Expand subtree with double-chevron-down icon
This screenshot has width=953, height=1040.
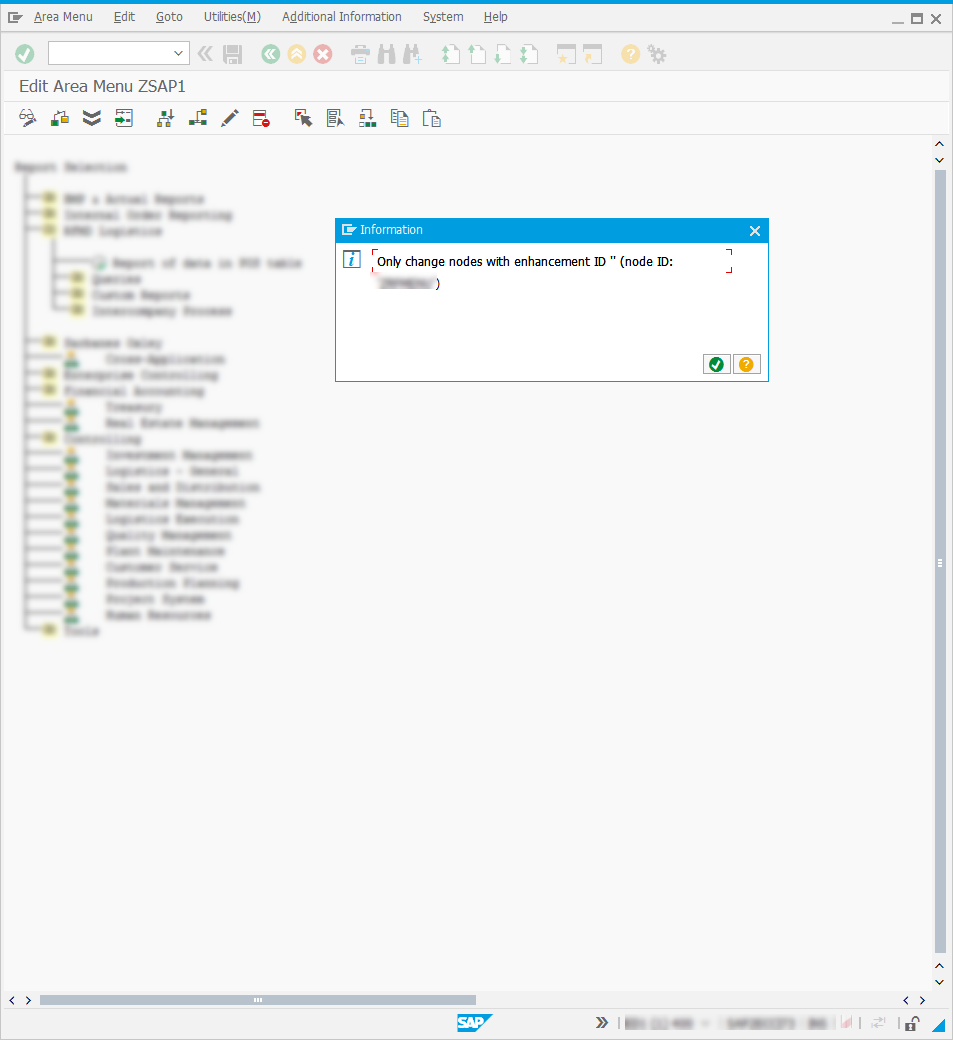pyautogui.click(x=92, y=118)
